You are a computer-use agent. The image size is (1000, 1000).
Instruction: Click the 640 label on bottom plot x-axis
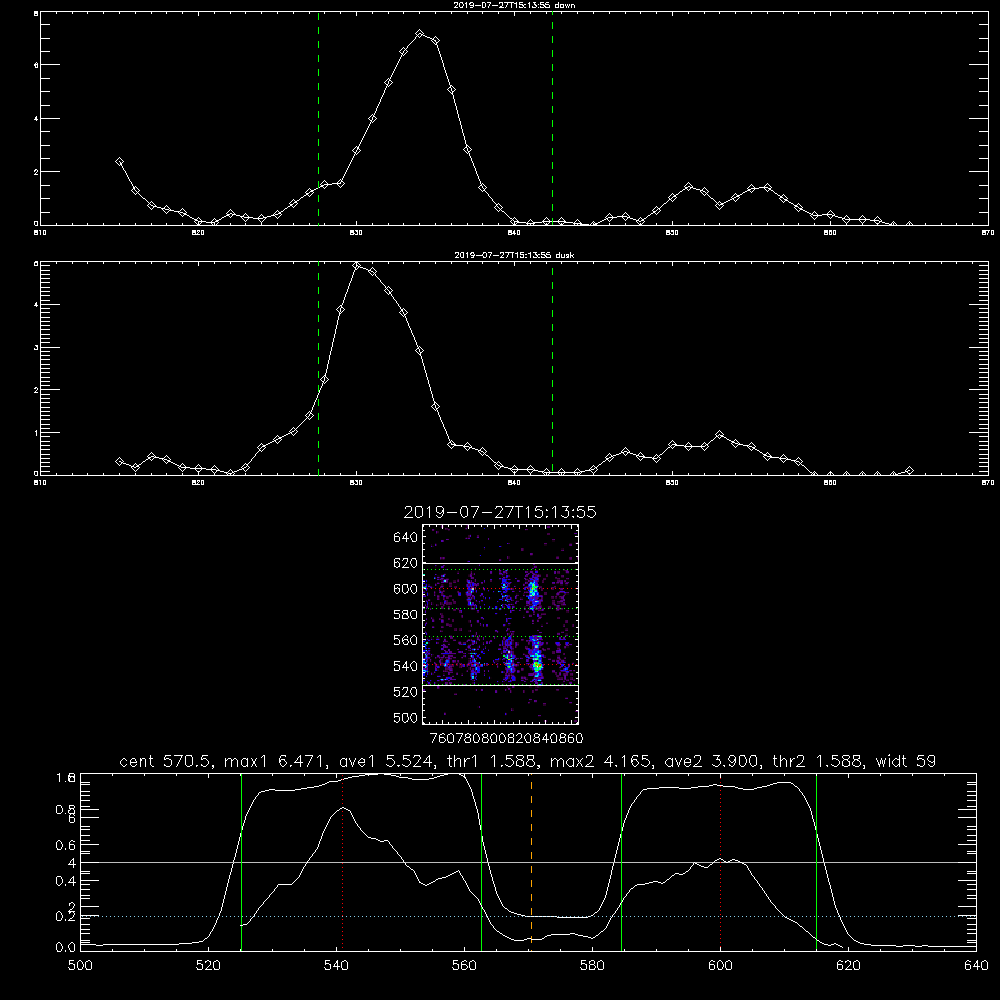click(976, 966)
